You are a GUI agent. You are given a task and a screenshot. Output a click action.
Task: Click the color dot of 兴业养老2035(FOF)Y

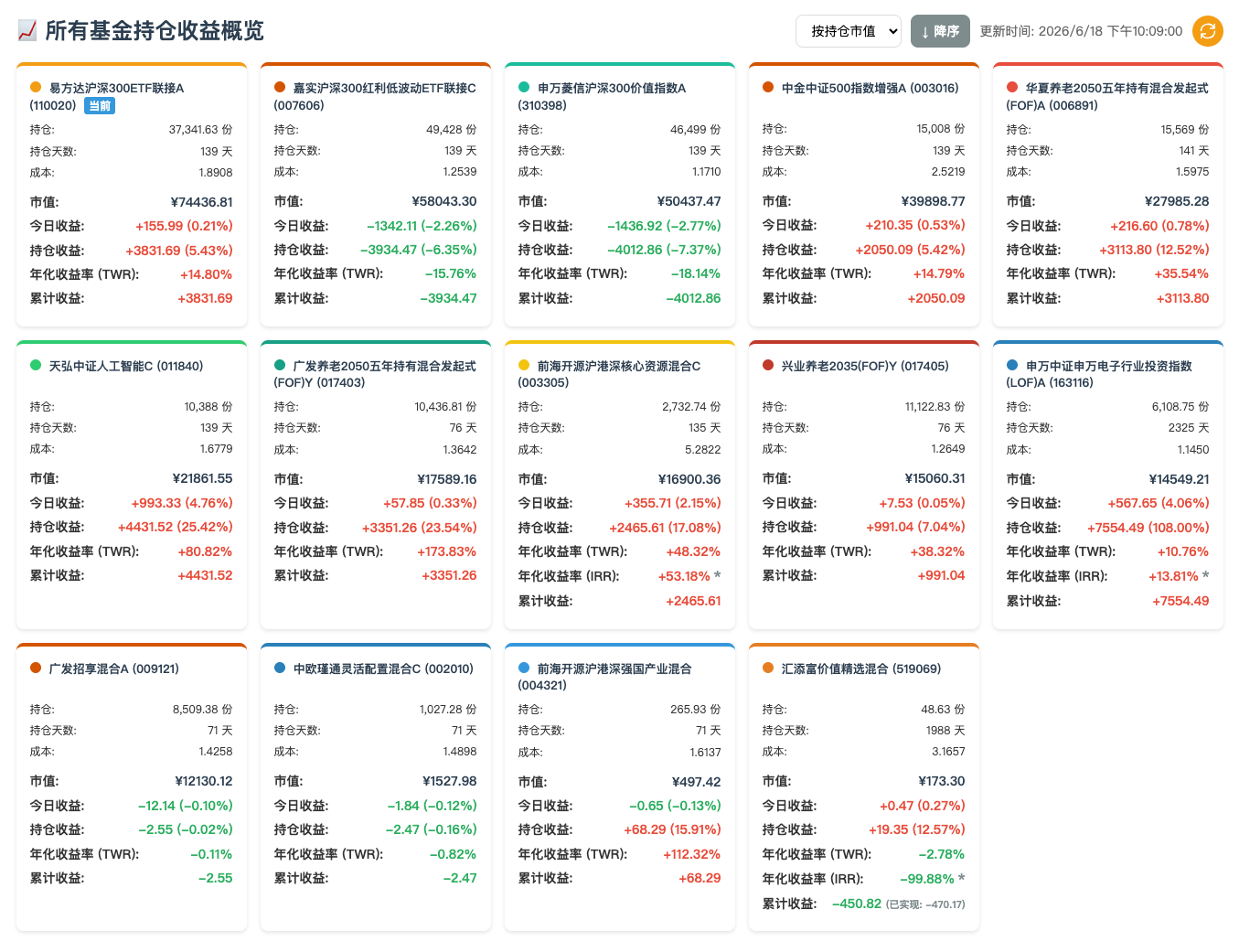[x=768, y=365]
